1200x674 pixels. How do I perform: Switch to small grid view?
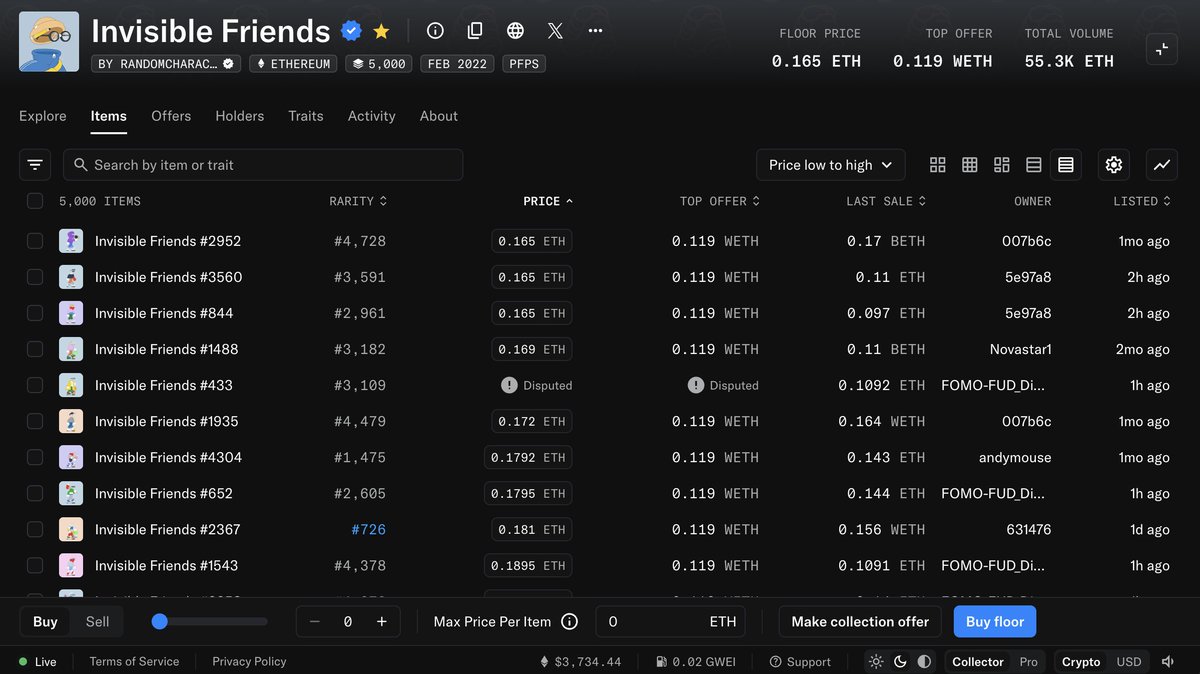pos(970,165)
